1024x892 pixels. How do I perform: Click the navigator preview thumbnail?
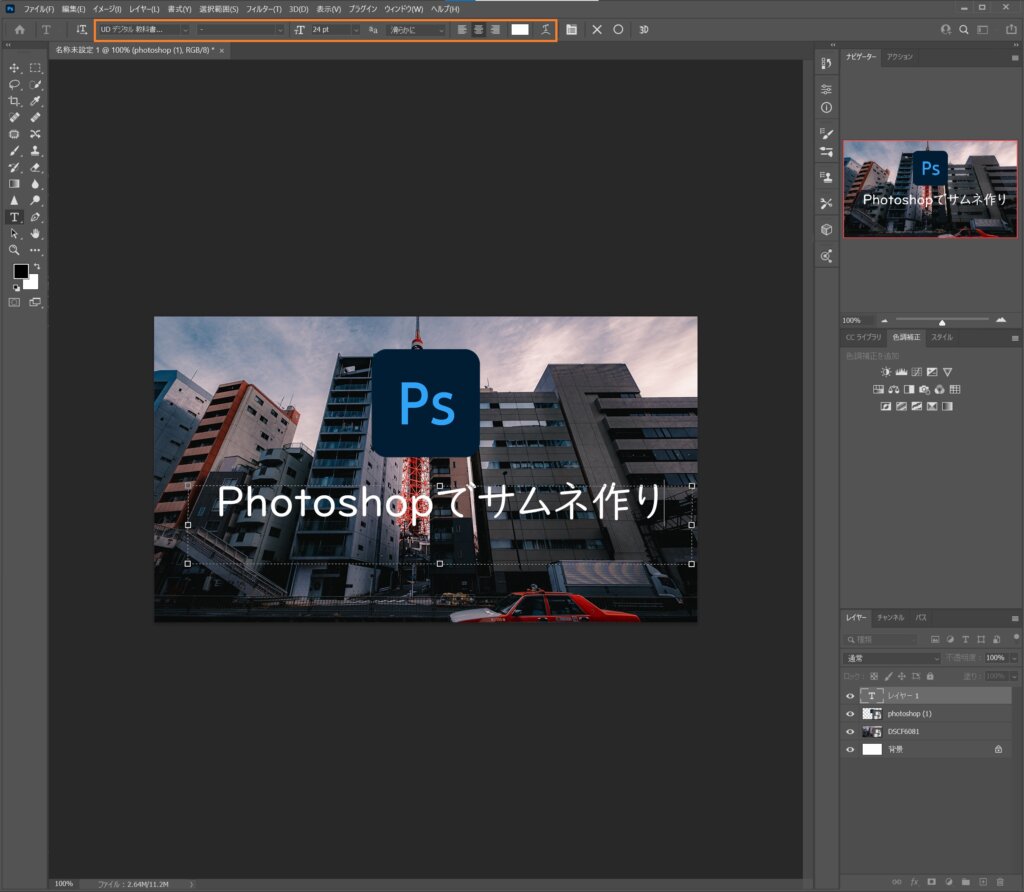[x=930, y=189]
